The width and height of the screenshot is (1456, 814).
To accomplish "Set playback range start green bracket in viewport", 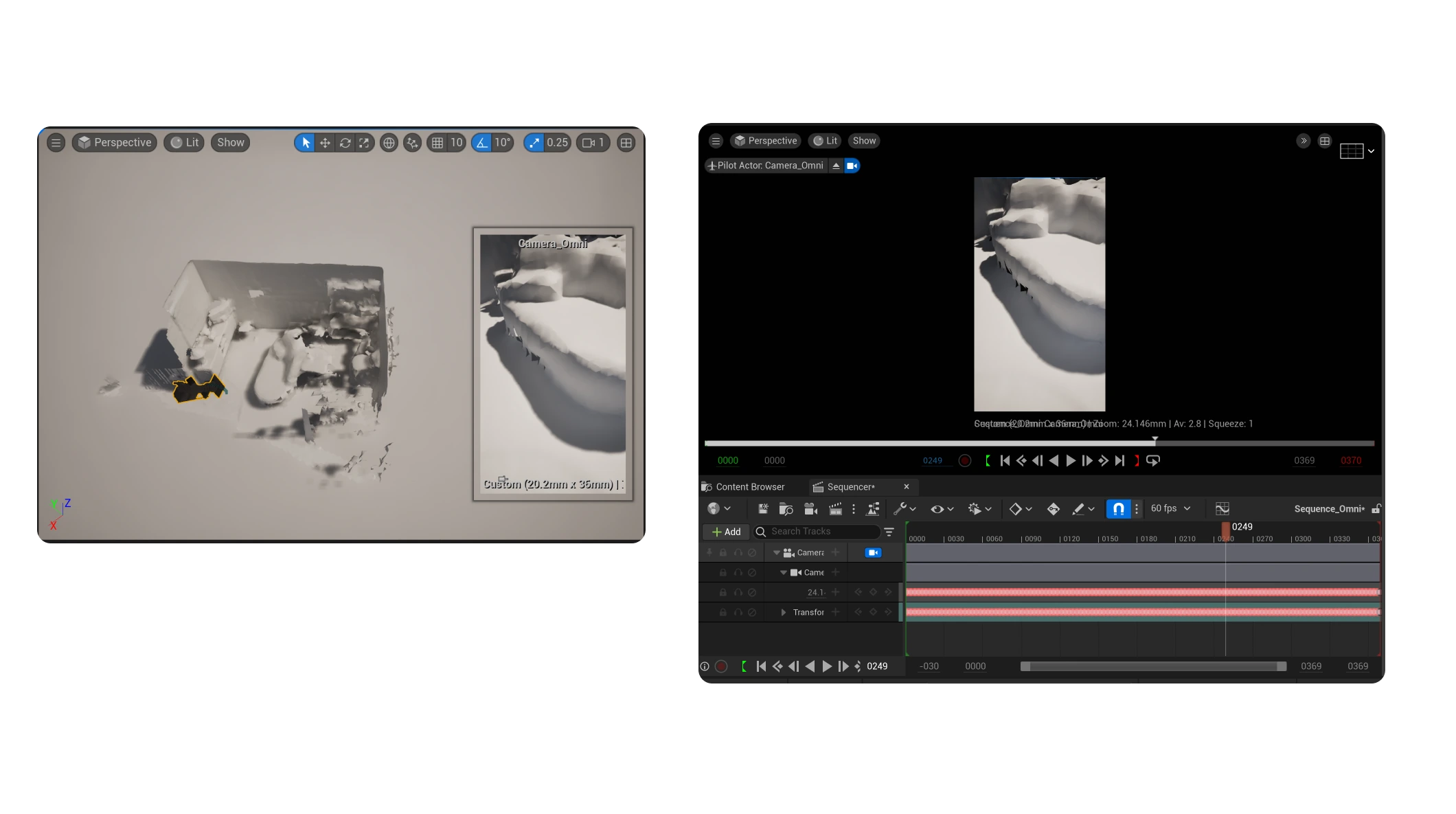I will (988, 461).
